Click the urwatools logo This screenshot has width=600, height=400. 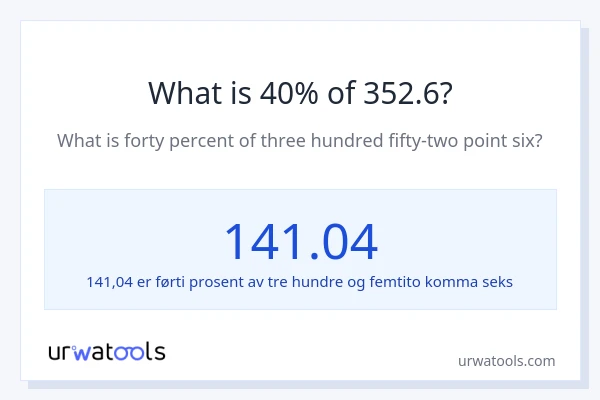coord(106,351)
